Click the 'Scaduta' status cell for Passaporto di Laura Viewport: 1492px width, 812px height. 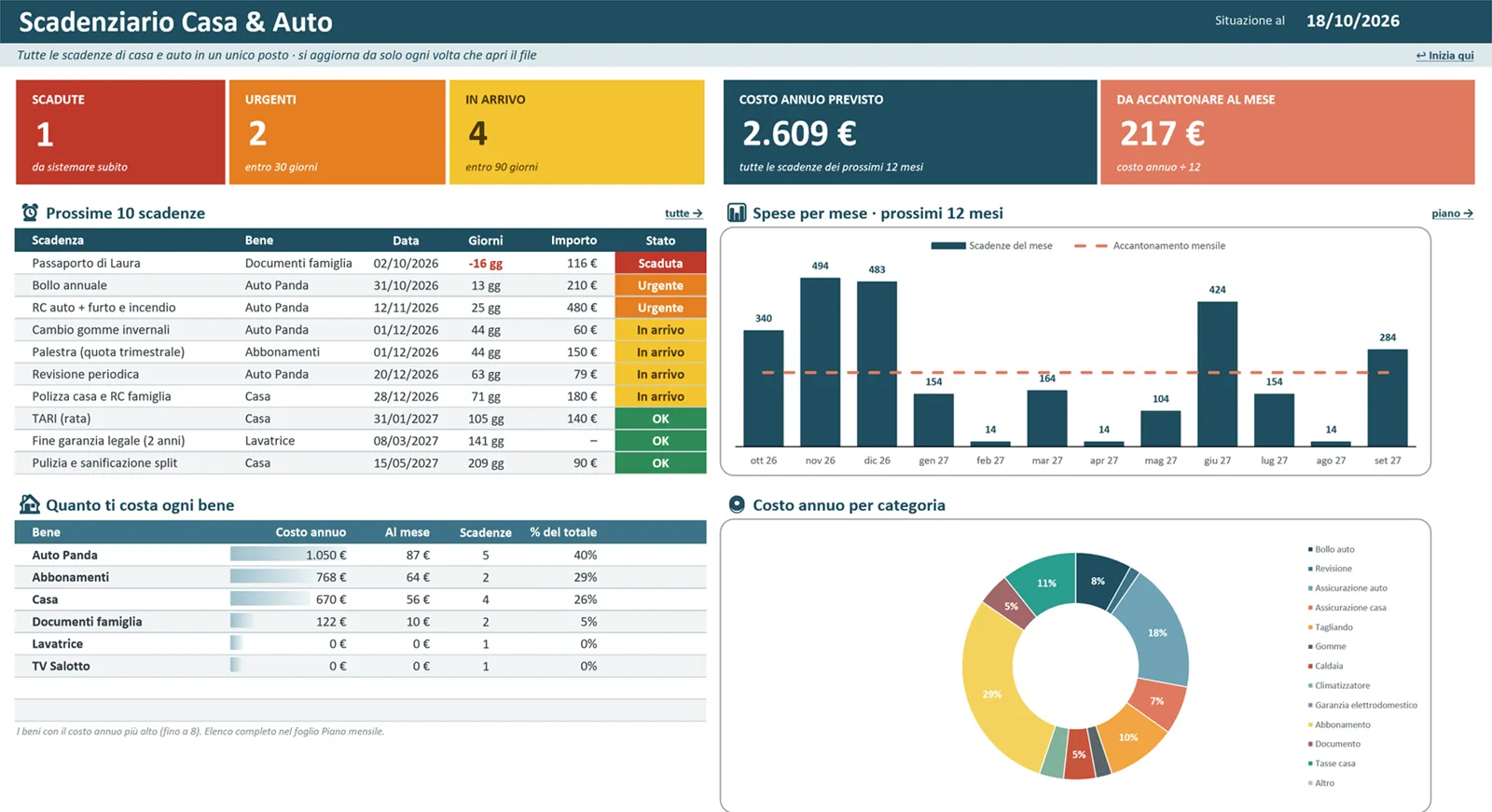660,263
